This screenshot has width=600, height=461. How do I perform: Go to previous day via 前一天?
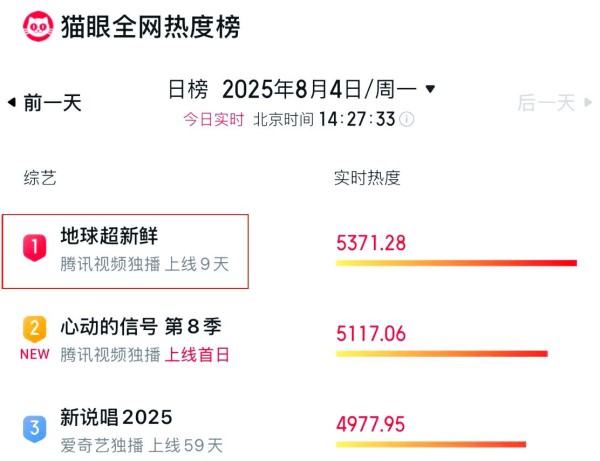[52, 102]
